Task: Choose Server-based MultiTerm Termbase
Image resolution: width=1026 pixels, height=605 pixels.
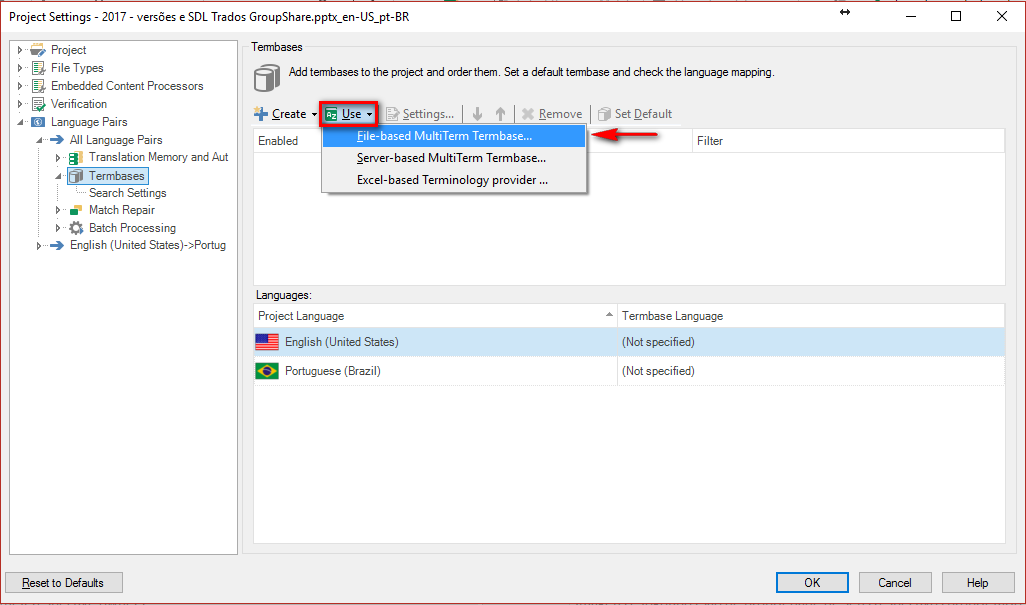Action: point(454,158)
